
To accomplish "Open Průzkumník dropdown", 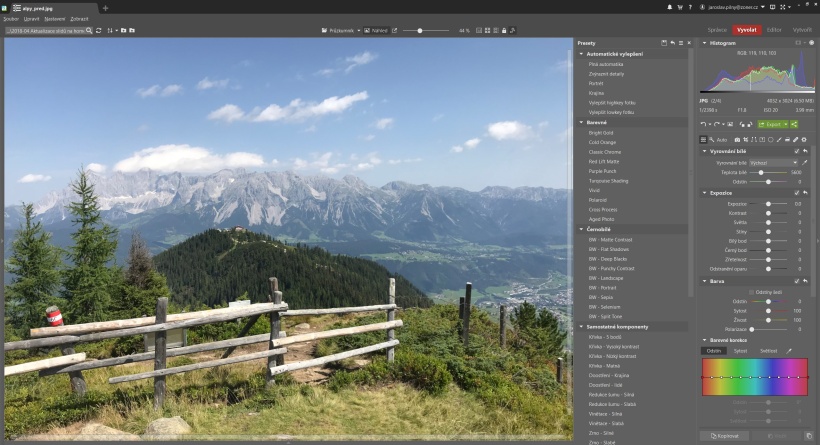I will pyautogui.click(x=359, y=30).
